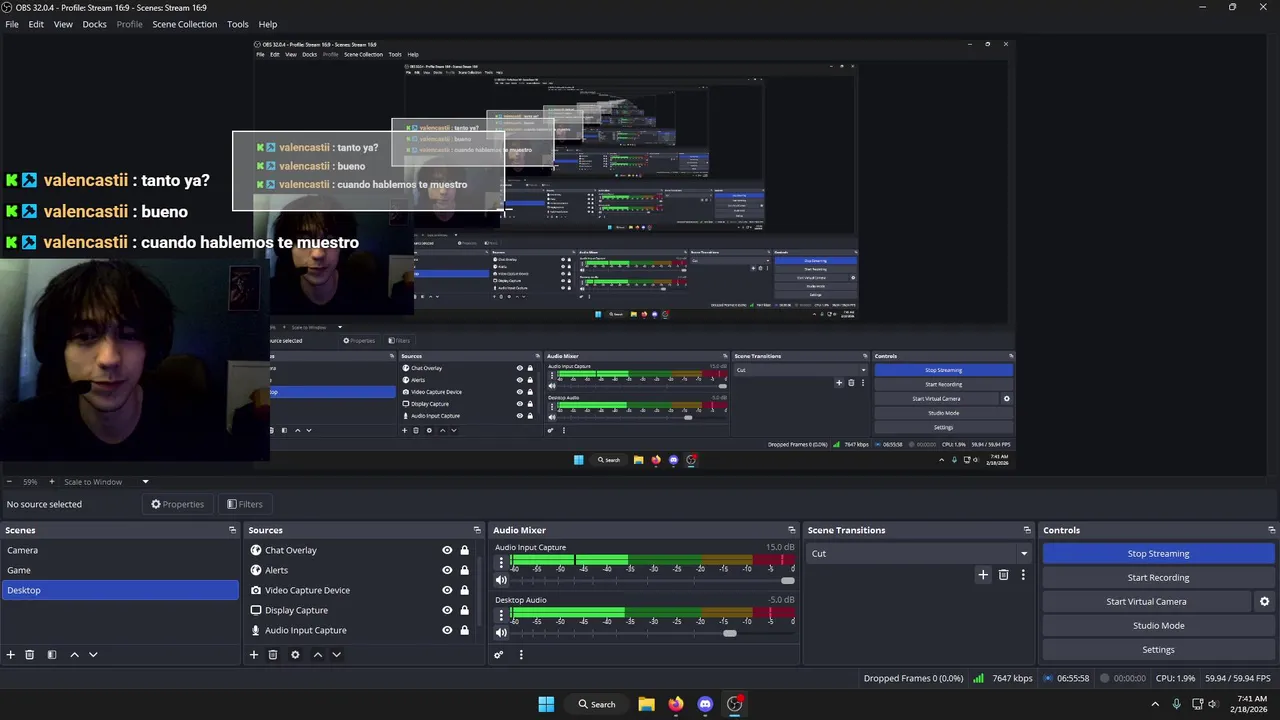
Task: Hide the Chat Overlay source eye icon
Action: coord(447,550)
